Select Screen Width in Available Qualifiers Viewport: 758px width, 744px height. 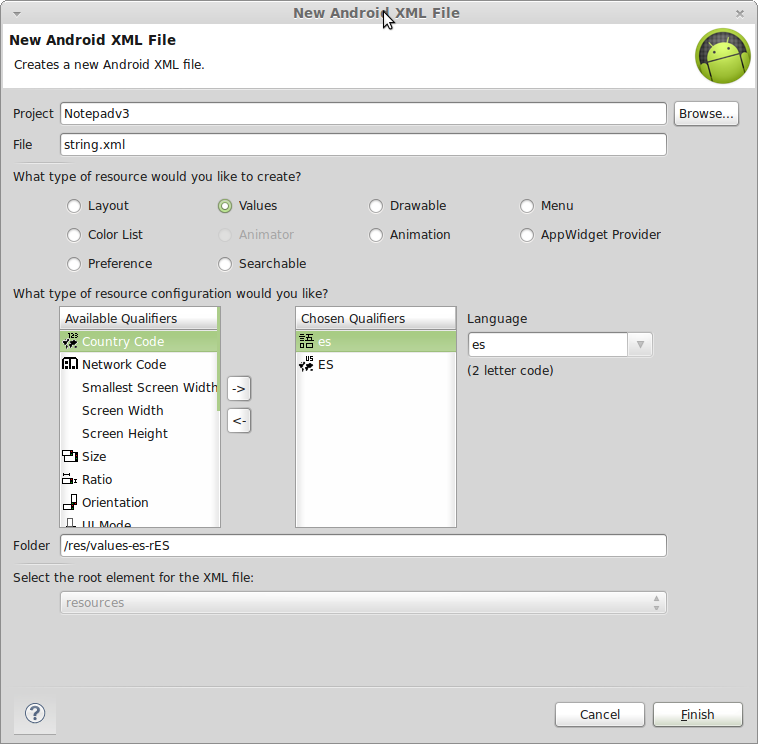click(123, 410)
